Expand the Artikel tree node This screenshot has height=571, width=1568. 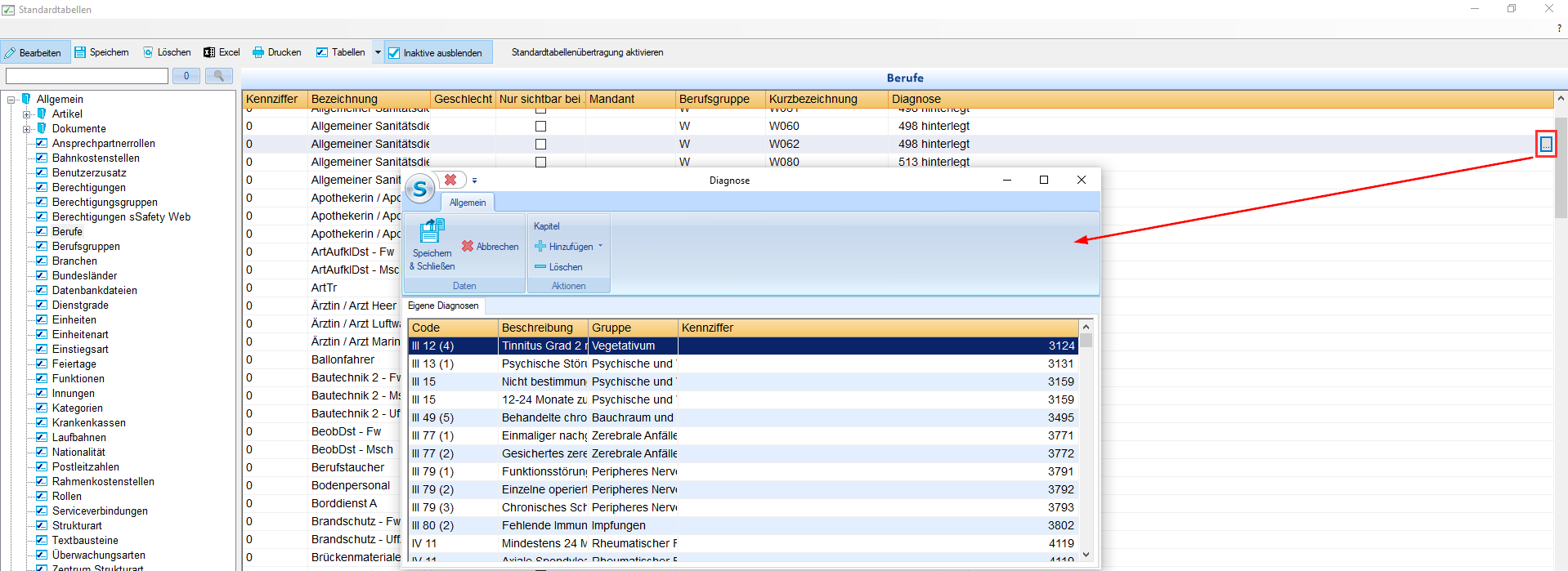click(27, 114)
